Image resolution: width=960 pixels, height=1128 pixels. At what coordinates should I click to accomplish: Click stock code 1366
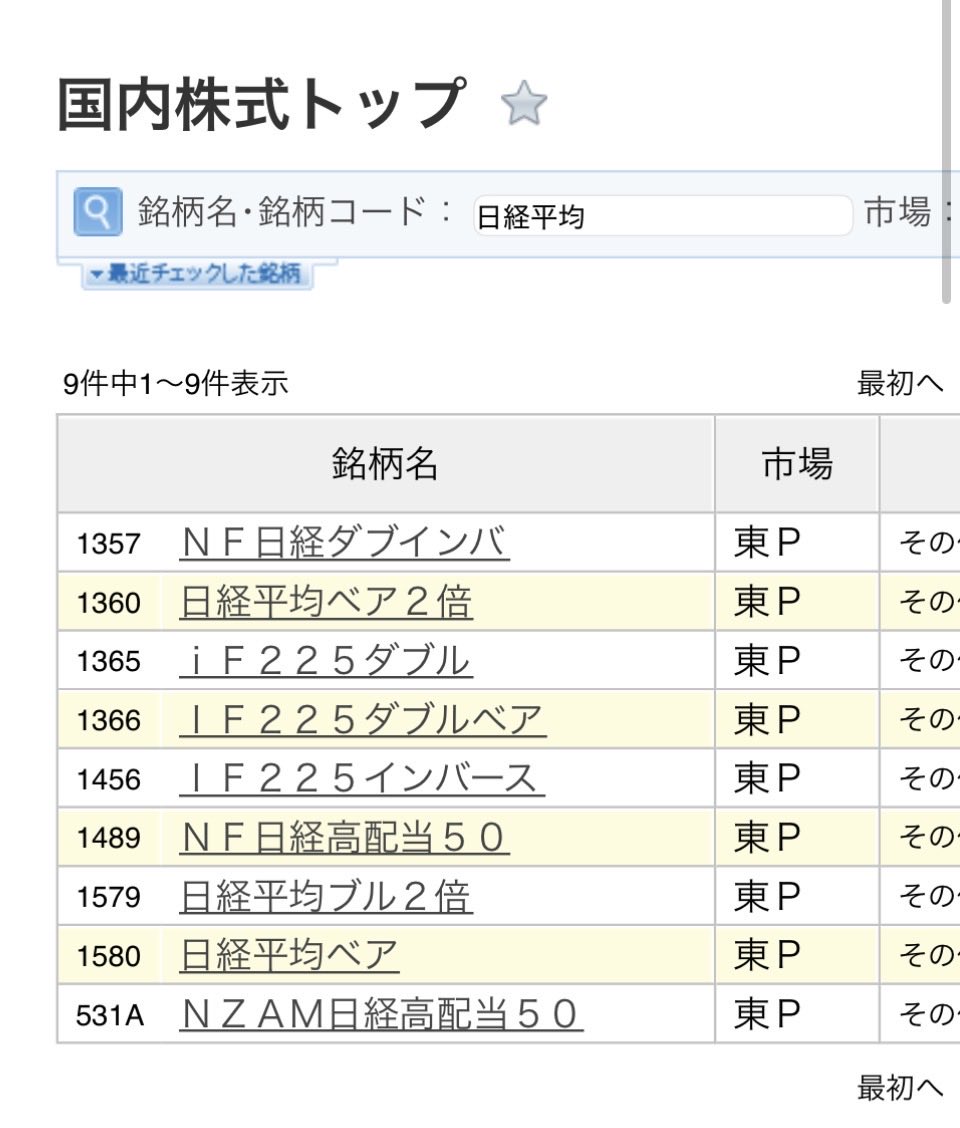pos(109,721)
